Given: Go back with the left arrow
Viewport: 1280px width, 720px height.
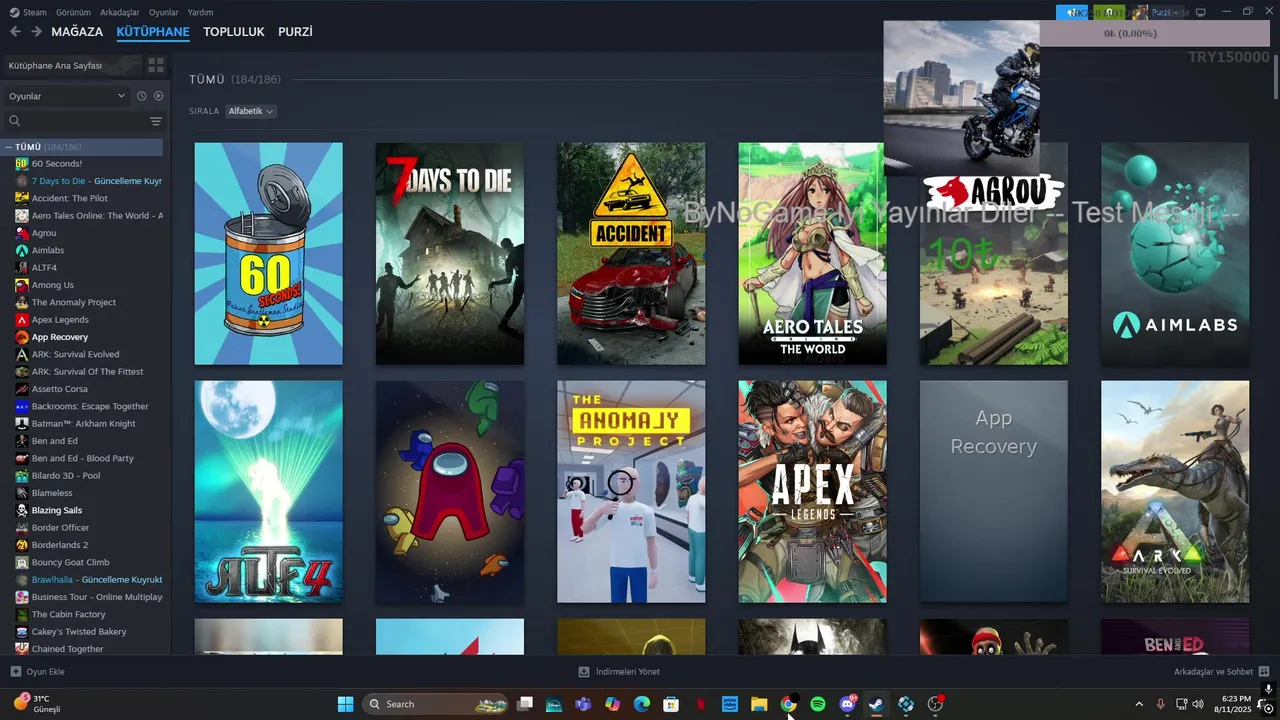Looking at the screenshot, I should point(15,32).
